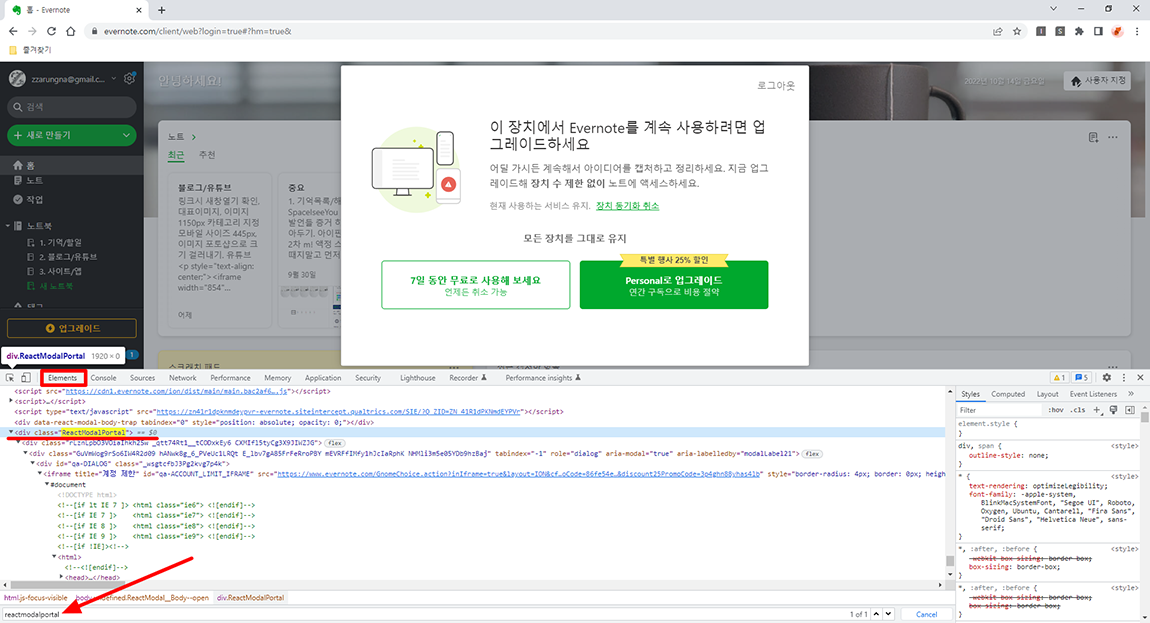Toggle the browser side panel icon
Image resolution: width=1150 pixels, height=623 pixels.
point(1098,32)
